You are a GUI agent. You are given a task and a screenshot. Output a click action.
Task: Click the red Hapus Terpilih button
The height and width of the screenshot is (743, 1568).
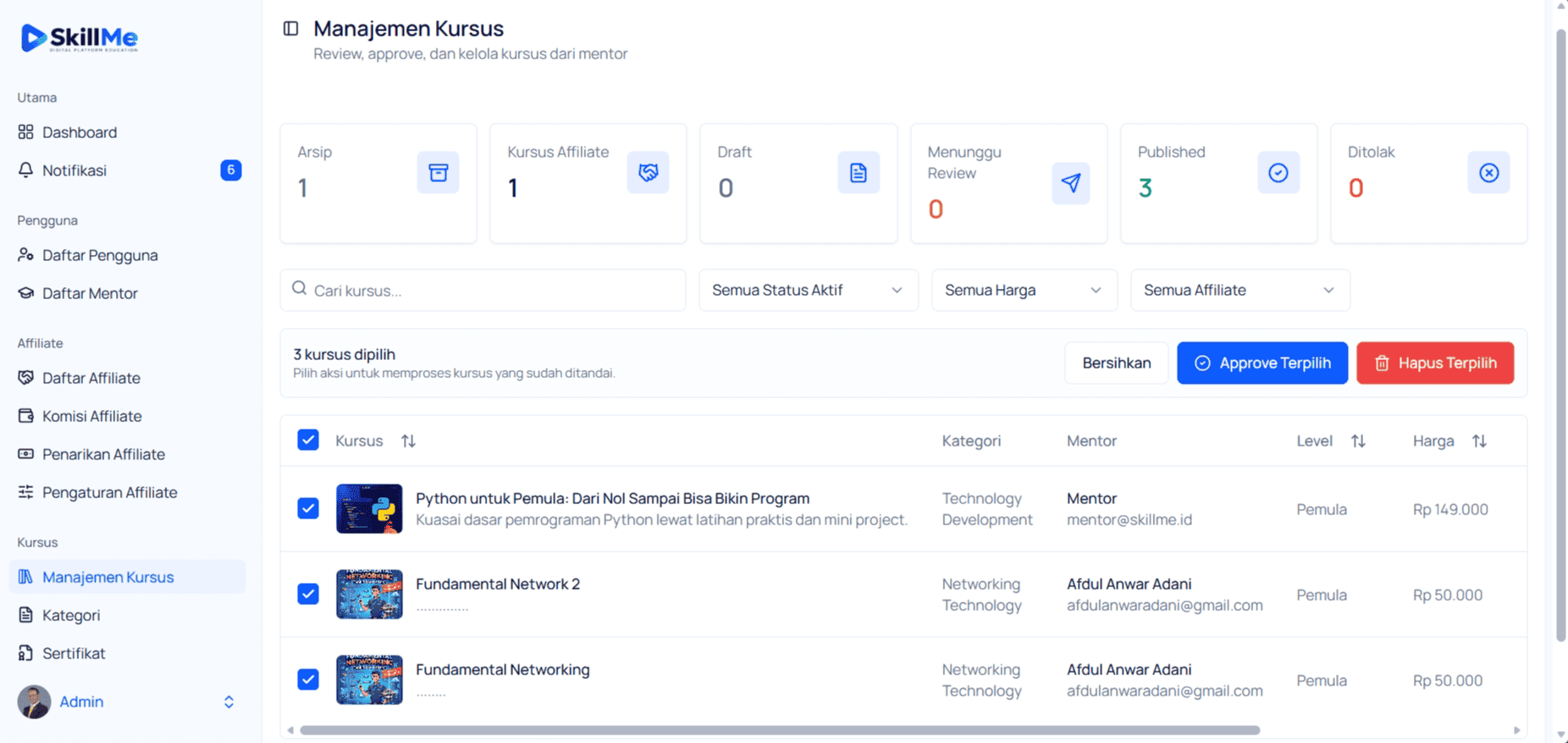point(1435,363)
